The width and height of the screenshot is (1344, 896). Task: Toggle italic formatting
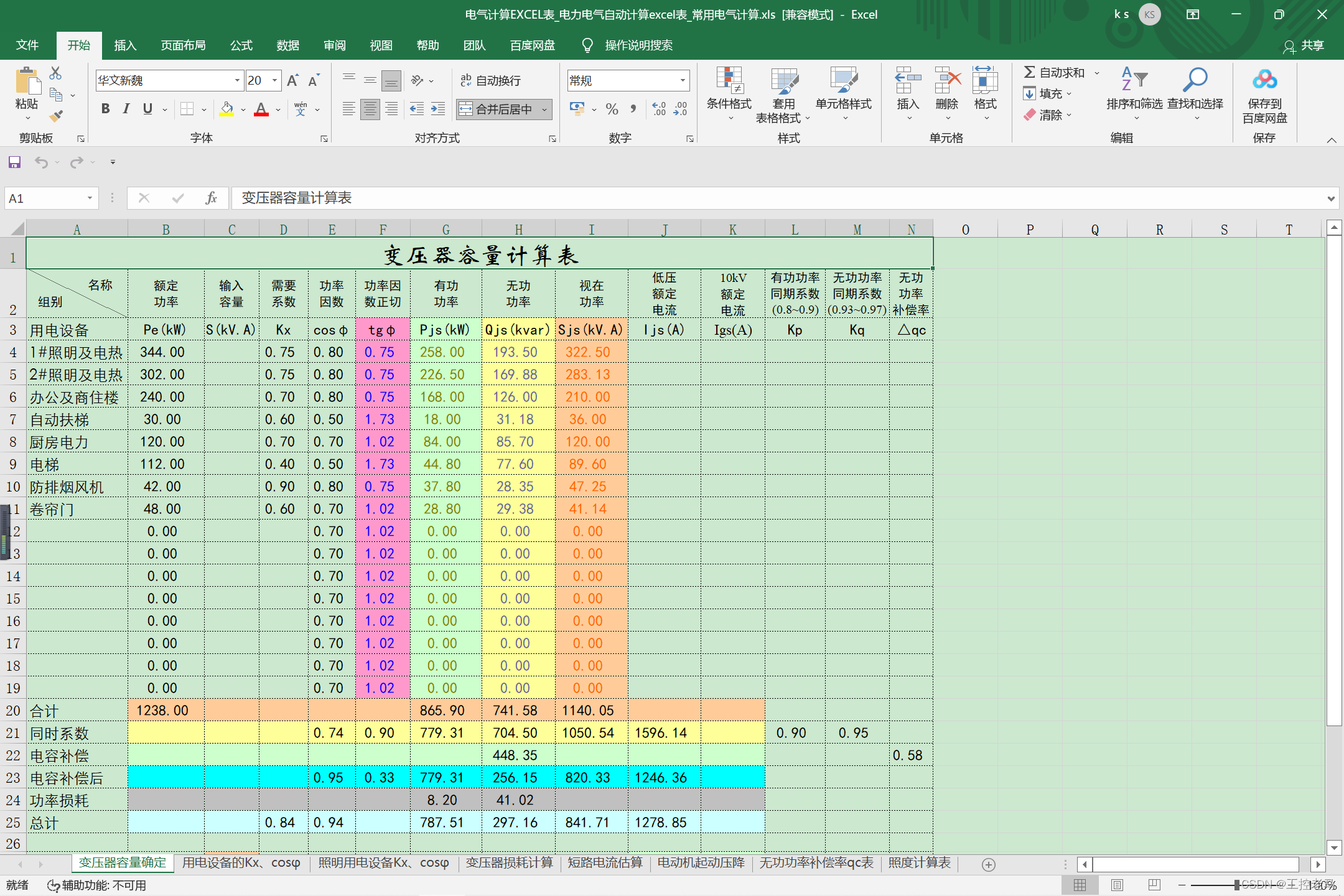(x=126, y=109)
